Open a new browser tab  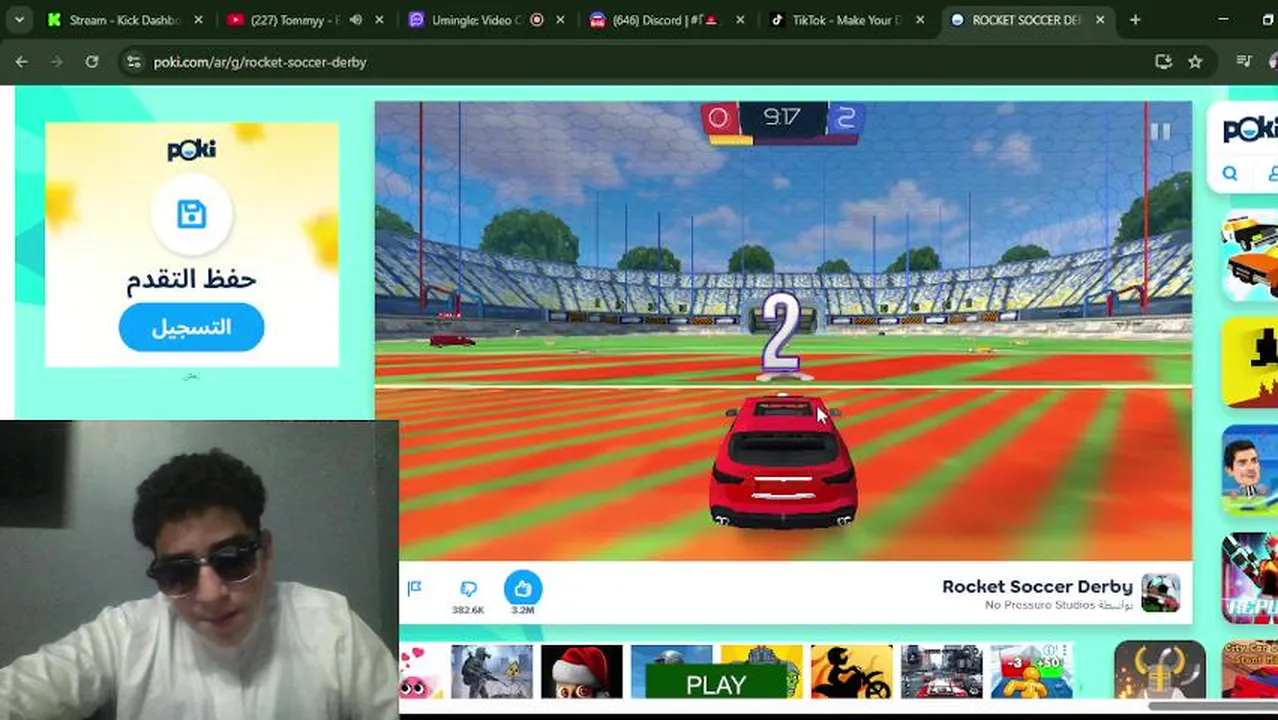(x=1135, y=20)
